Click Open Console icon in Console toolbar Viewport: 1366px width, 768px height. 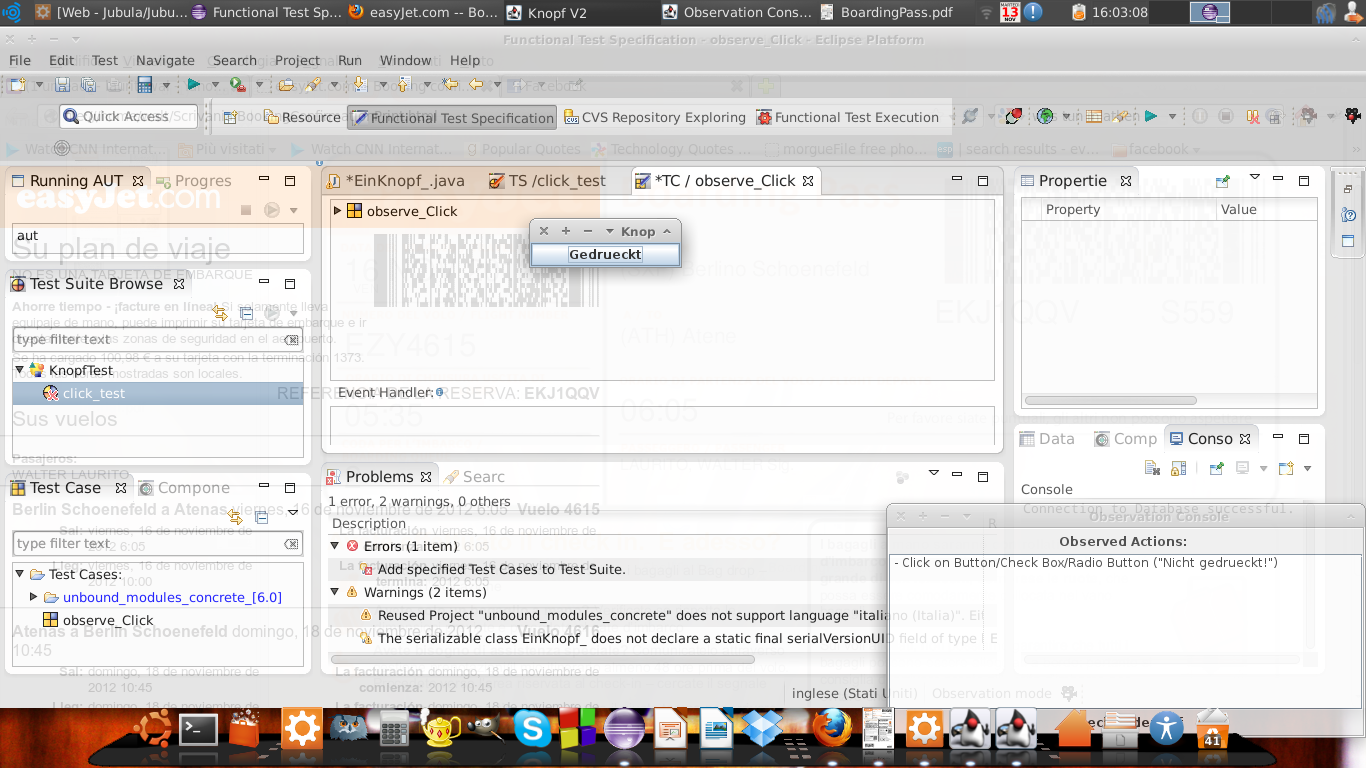(1285, 468)
